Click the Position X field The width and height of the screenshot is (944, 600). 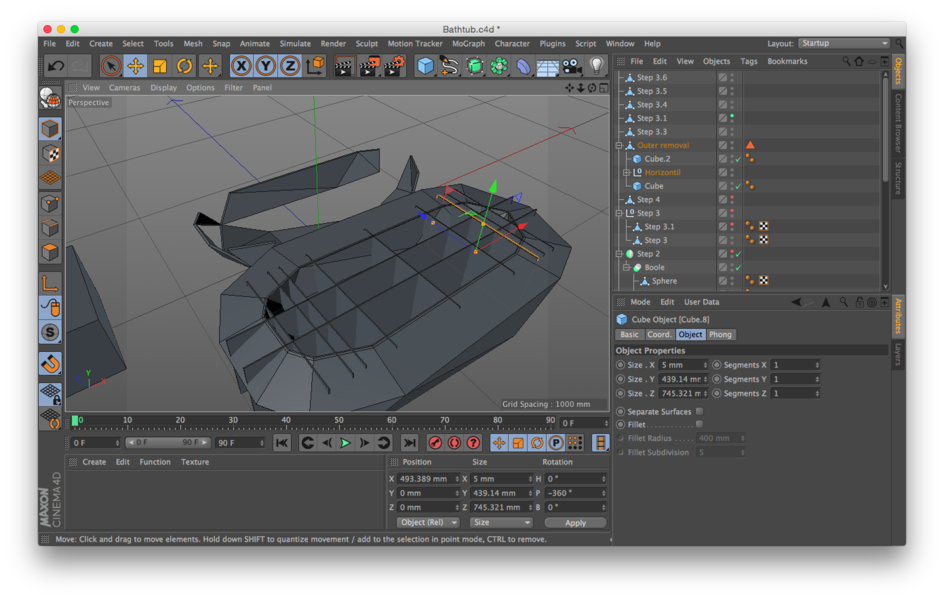click(428, 479)
